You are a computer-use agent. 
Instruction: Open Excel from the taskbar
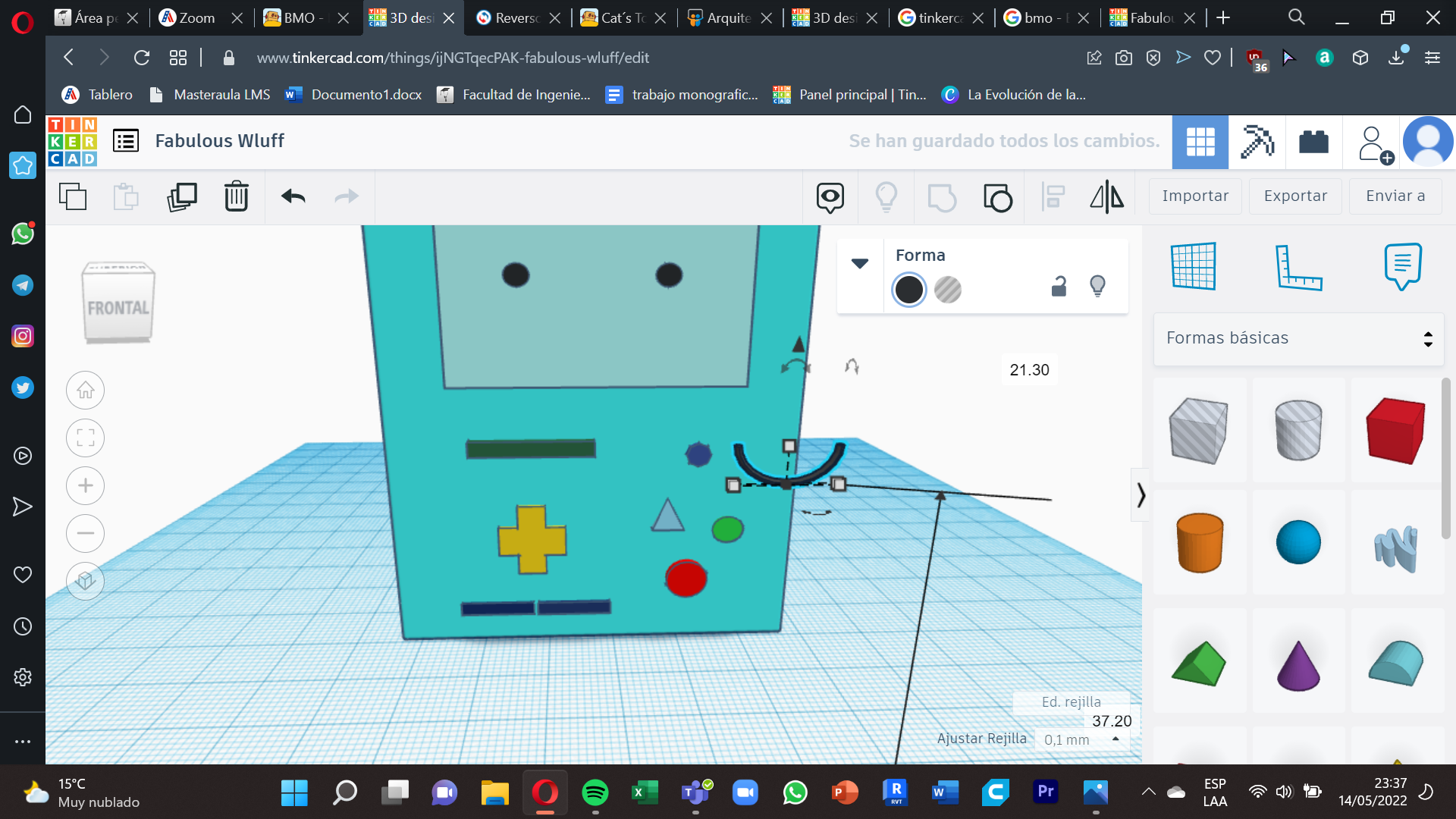point(645,792)
